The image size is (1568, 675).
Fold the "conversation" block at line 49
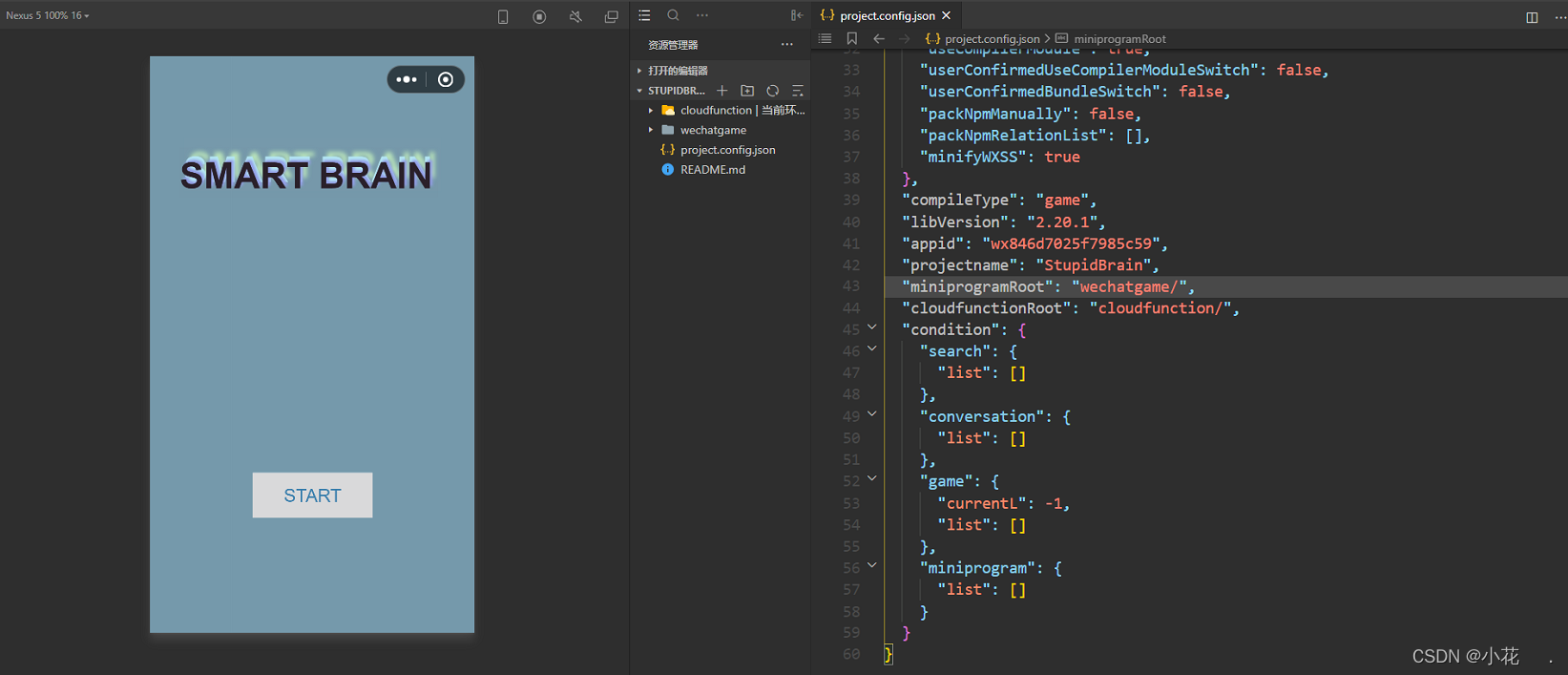pos(872,414)
